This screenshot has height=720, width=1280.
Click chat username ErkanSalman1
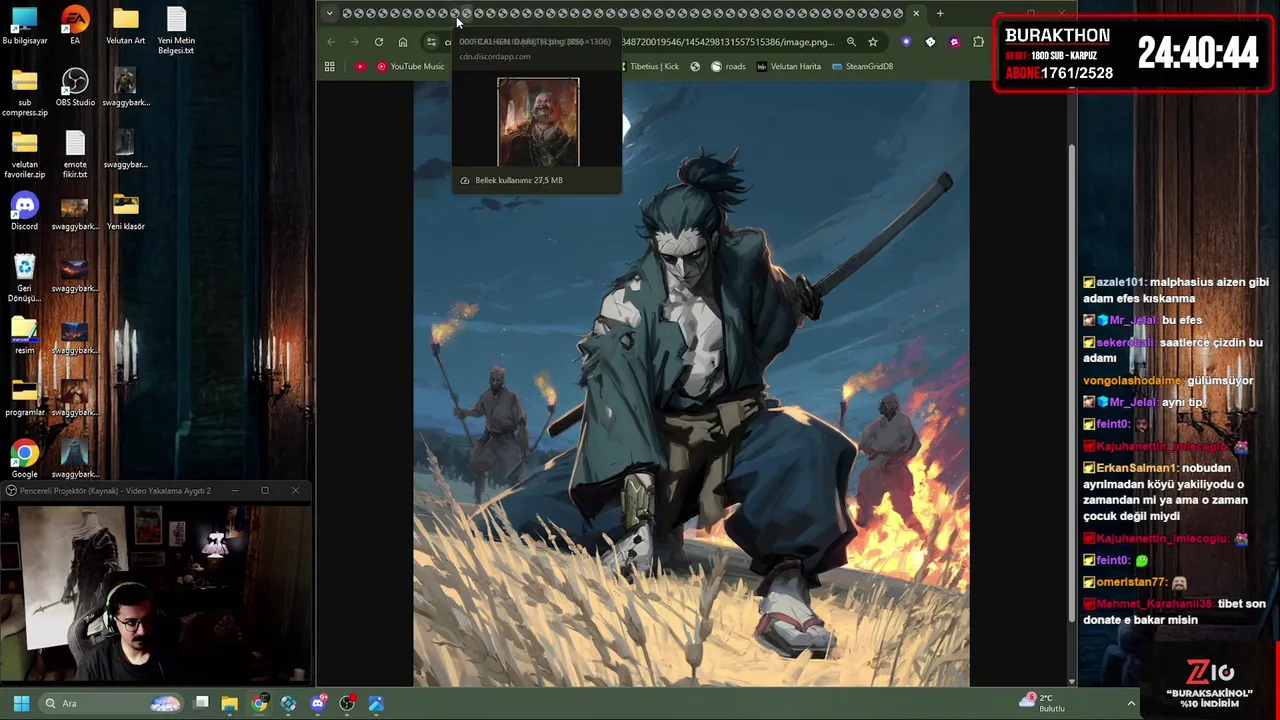(x=1137, y=468)
